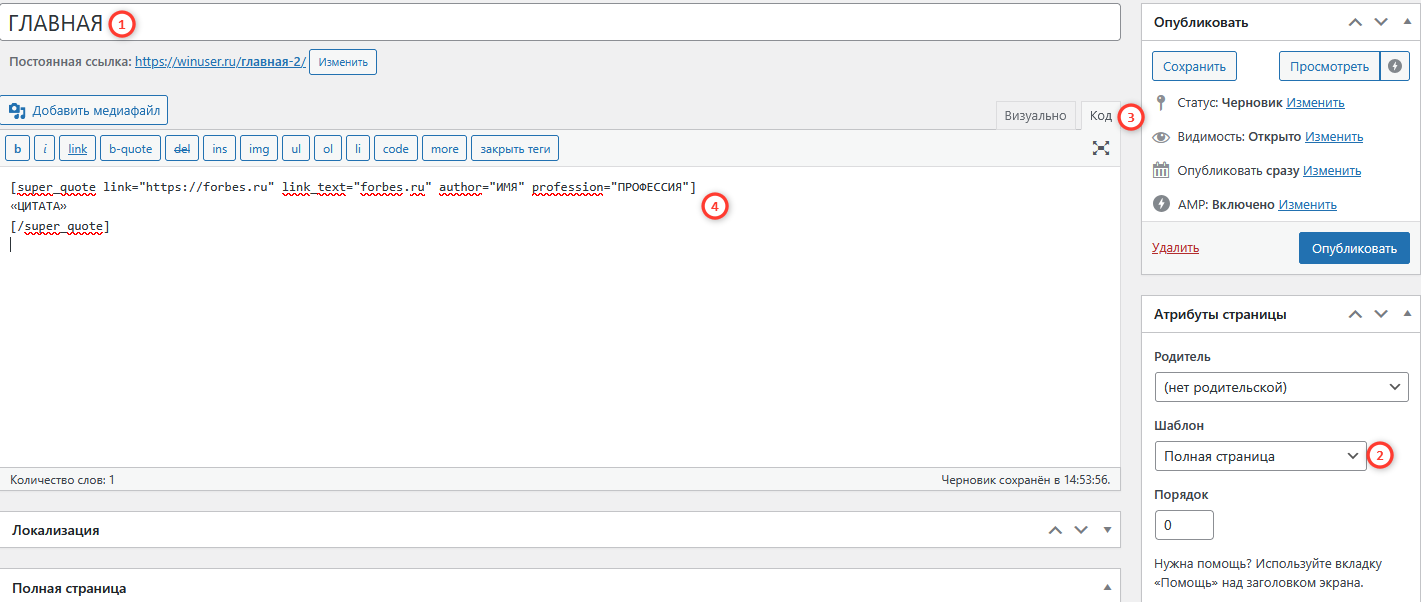The width and height of the screenshot is (1421, 602).
Task: Click 'Изменить' link next to Статус
Action: click(1315, 103)
